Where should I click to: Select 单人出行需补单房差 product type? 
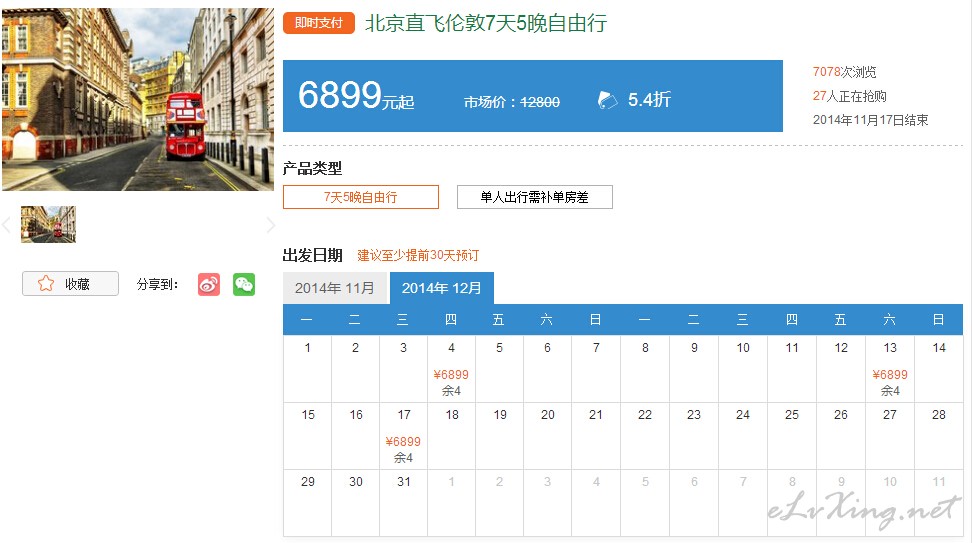point(534,197)
